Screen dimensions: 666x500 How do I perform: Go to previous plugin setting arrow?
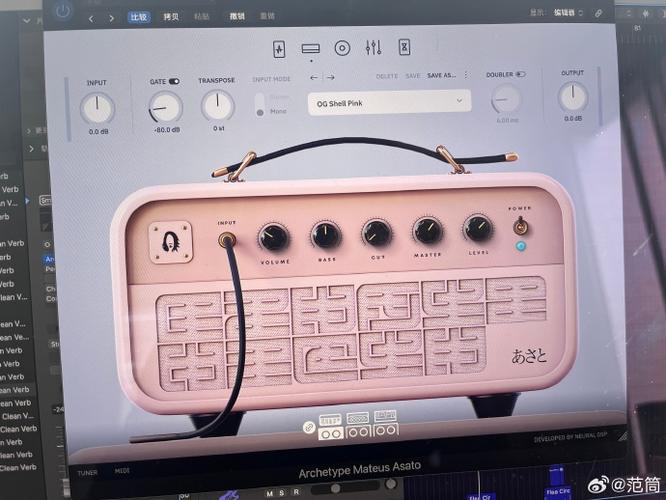[x=91, y=18]
